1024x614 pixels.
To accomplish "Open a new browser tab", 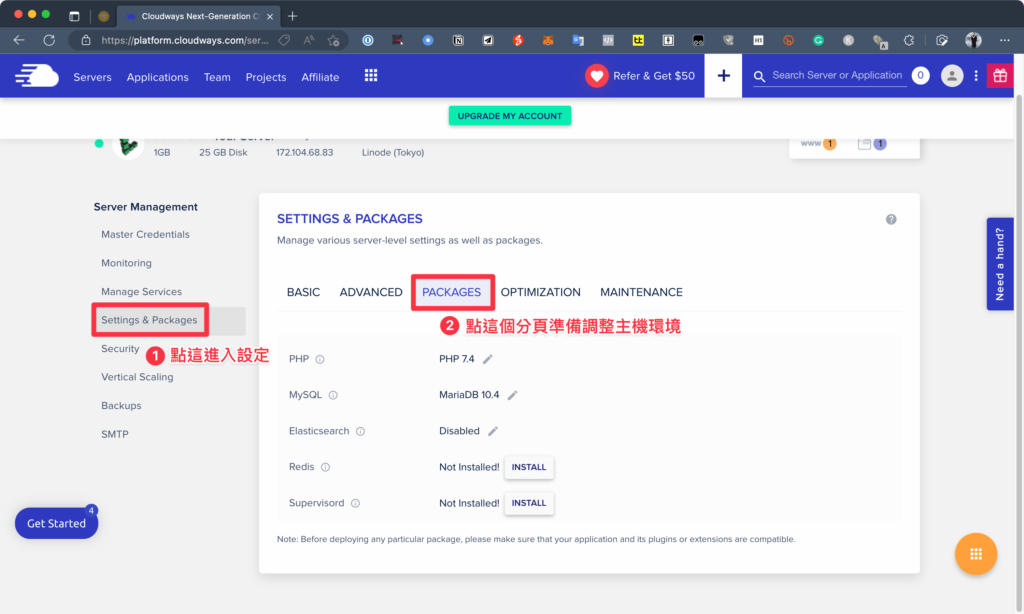I will (292, 16).
